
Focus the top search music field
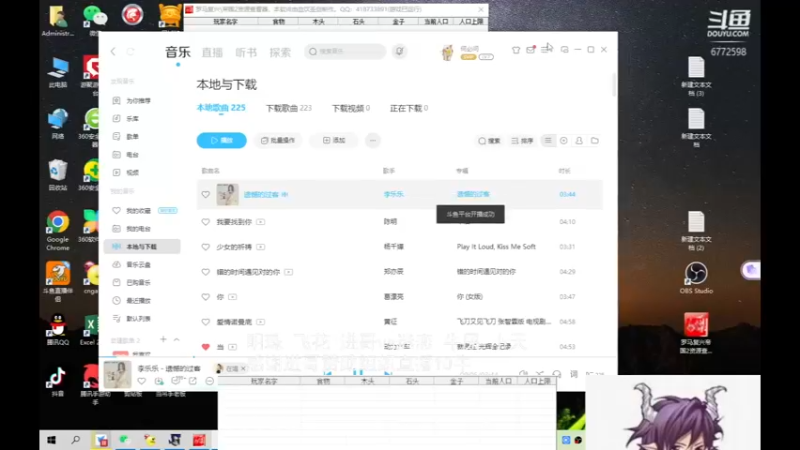(x=345, y=52)
